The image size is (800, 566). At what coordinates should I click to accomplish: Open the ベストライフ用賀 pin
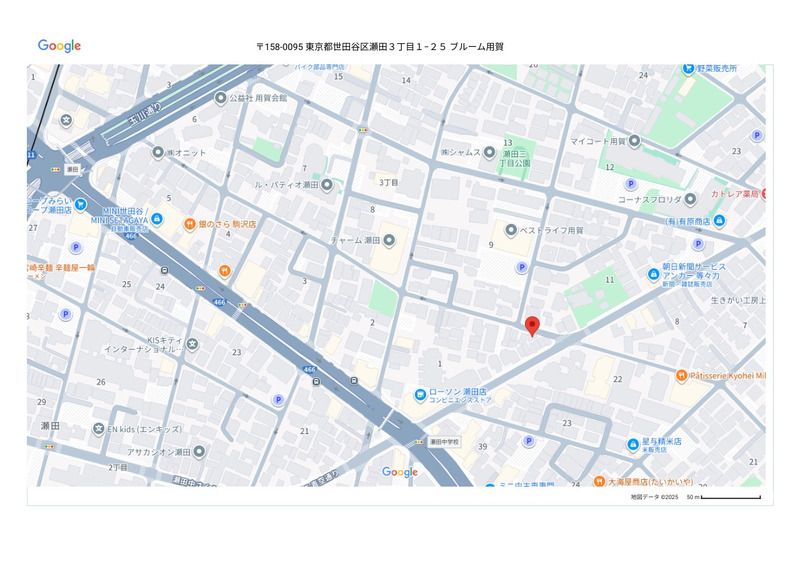(511, 230)
